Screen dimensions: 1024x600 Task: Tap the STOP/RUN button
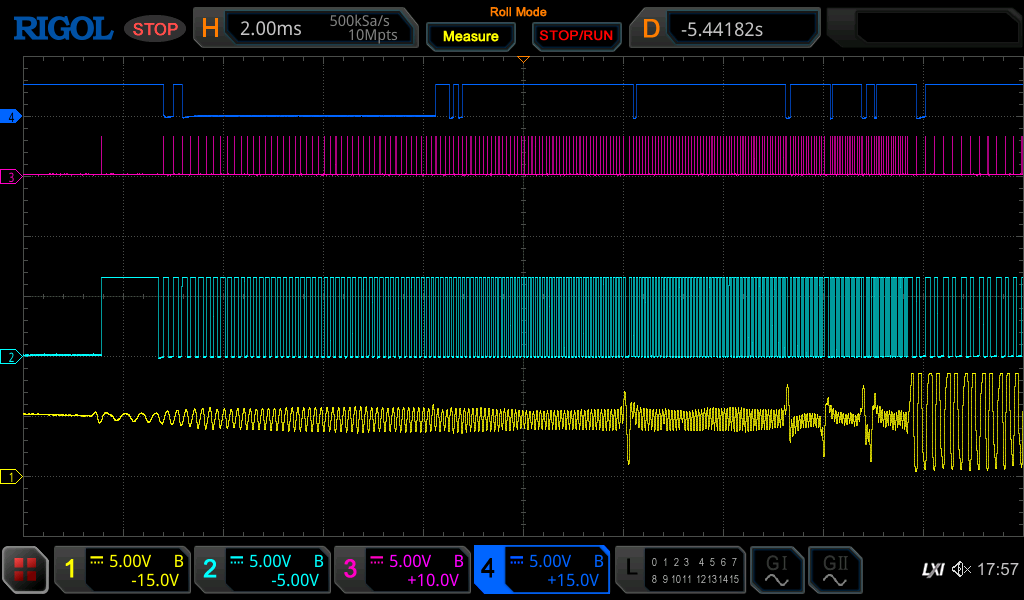click(x=576, y=36)
